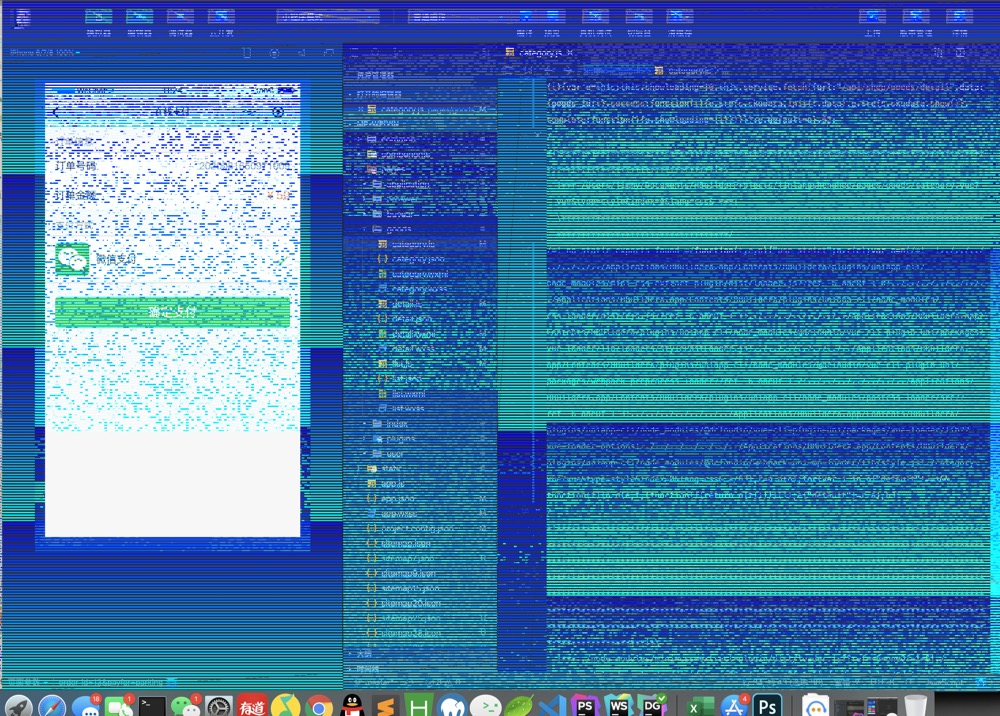Open Google Chrome from the Dock
The image size is (1000, 716).
coord(319,707)
